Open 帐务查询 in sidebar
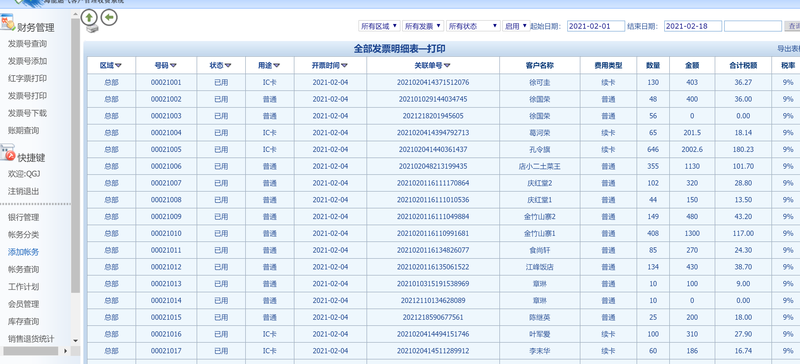 pos(23,270)
